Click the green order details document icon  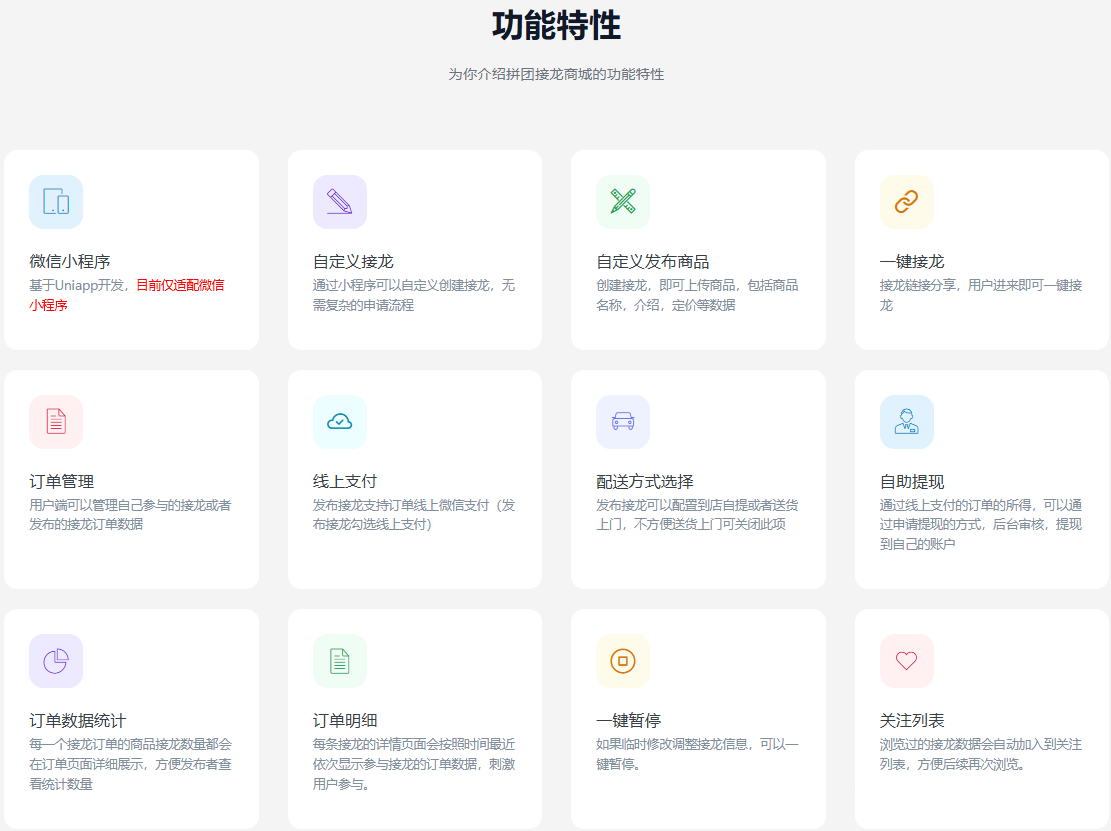click(x=339, y=661)
